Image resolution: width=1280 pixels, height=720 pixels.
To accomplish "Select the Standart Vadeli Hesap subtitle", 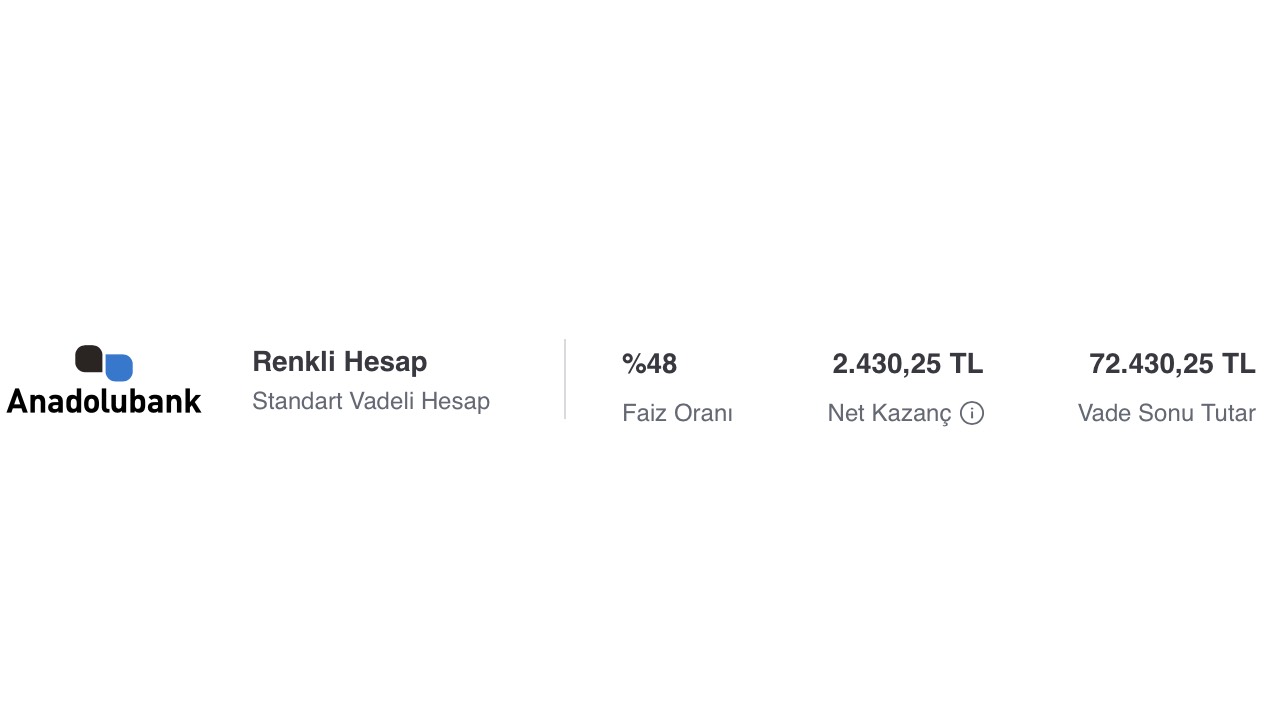I will pos(370,401).
